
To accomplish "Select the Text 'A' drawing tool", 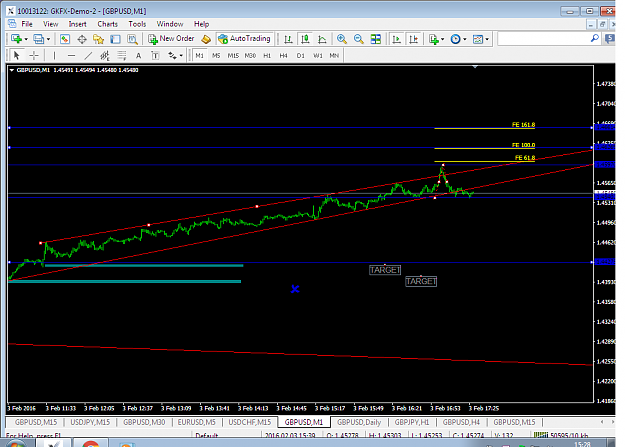I will click(x=138, y=56).
